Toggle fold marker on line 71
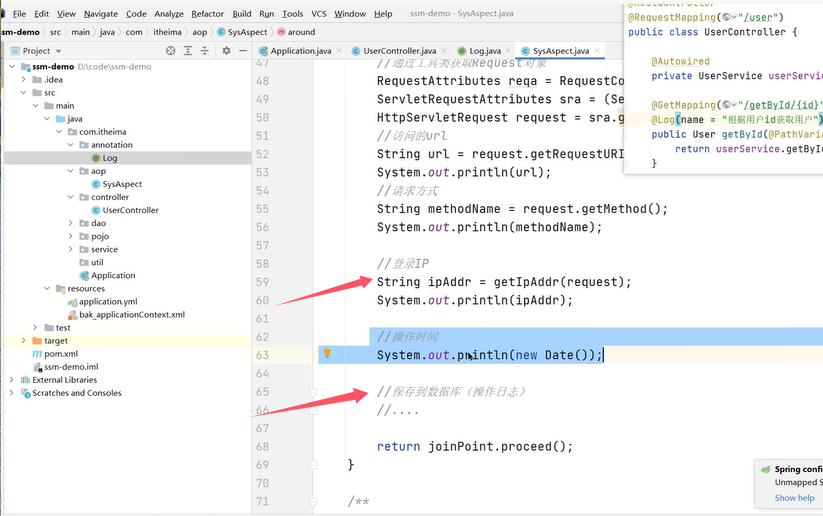 313,501
